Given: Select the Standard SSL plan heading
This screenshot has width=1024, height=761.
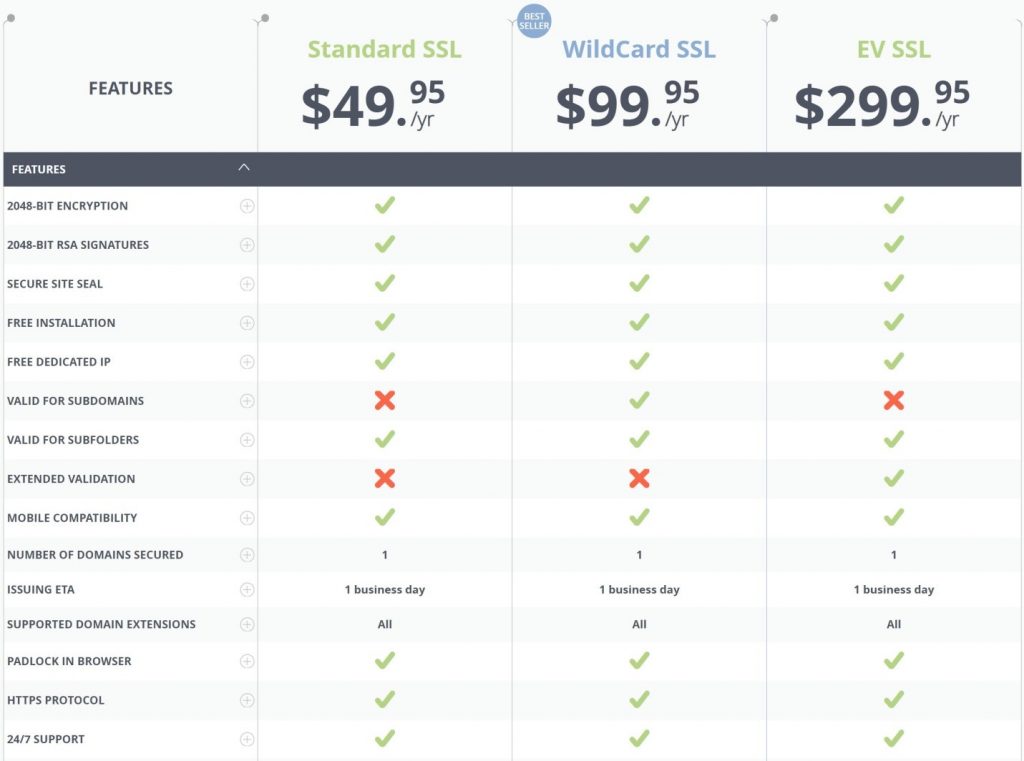Looking at the screenshot, I should pos(385,50).
